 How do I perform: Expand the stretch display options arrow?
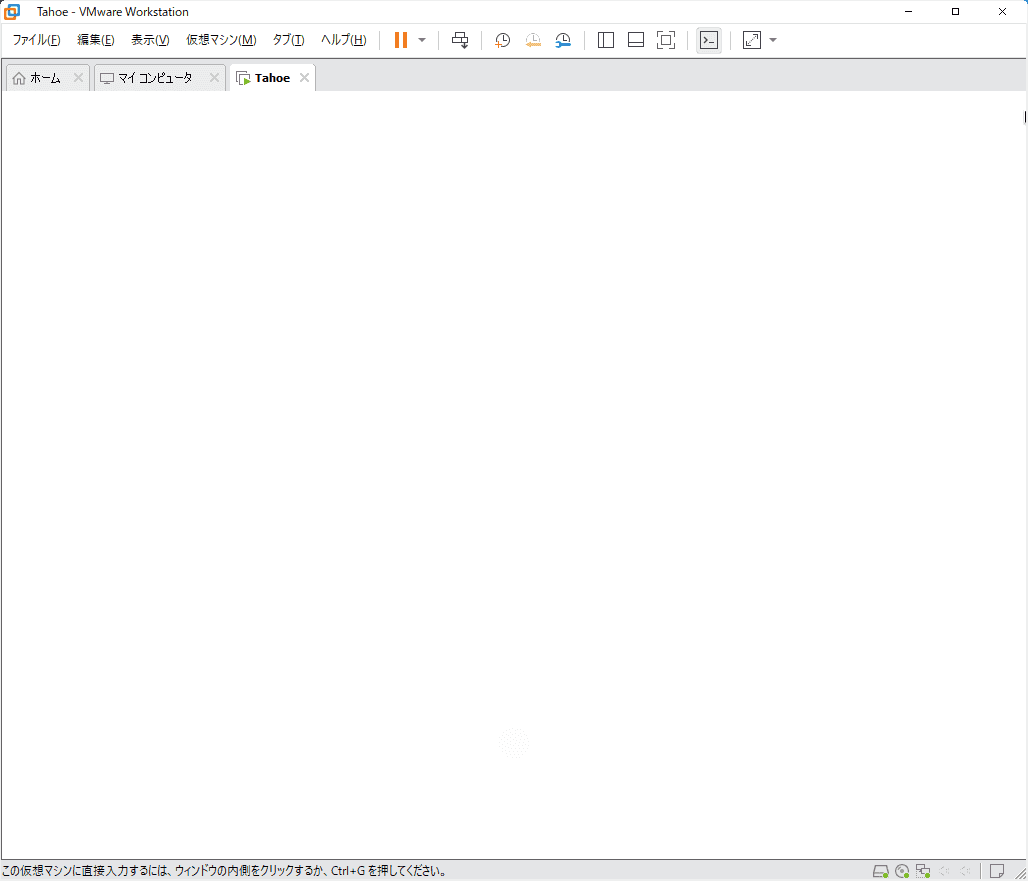773,40
